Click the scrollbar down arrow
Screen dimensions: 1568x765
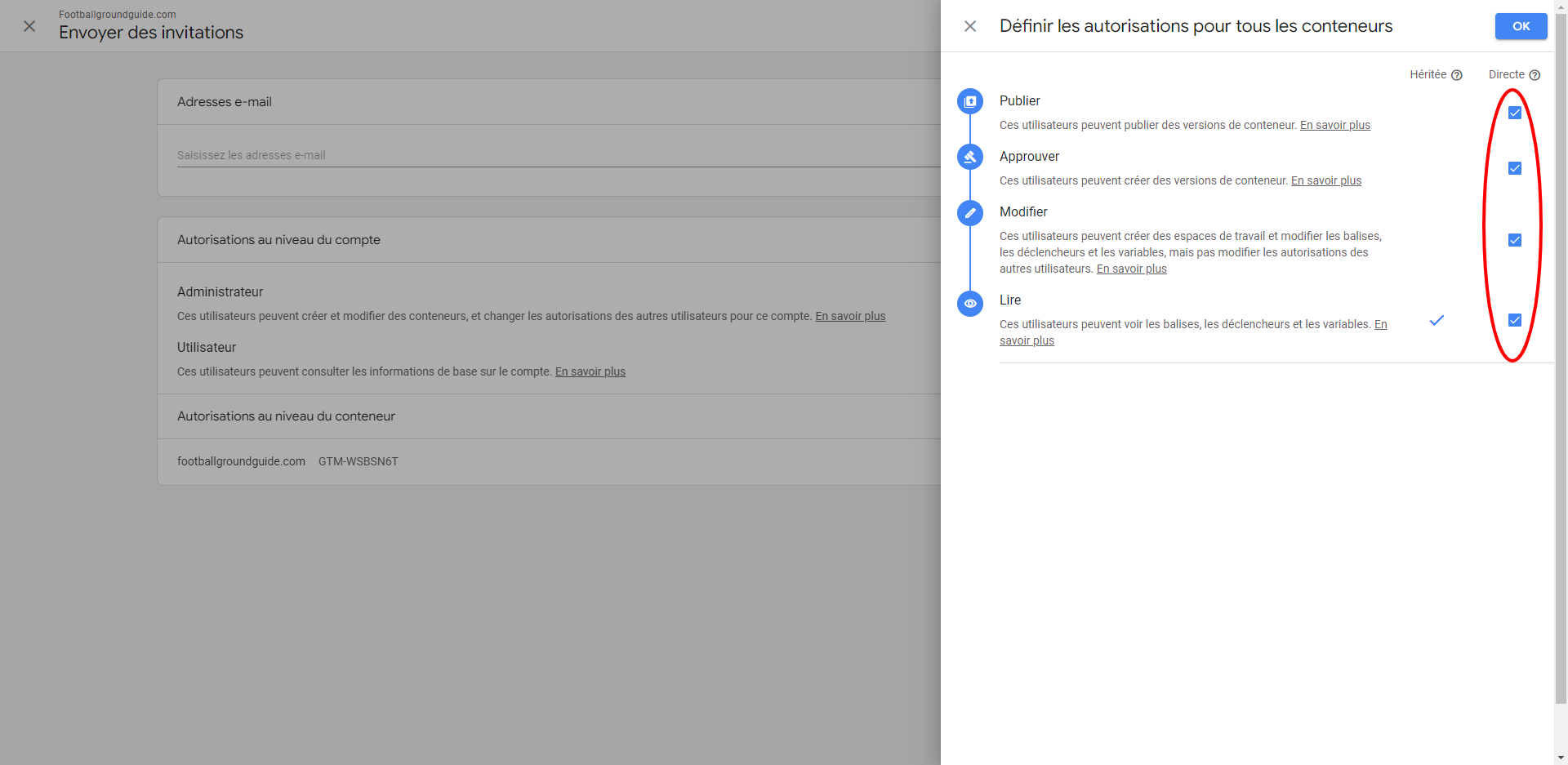(x=1561, y=758)
